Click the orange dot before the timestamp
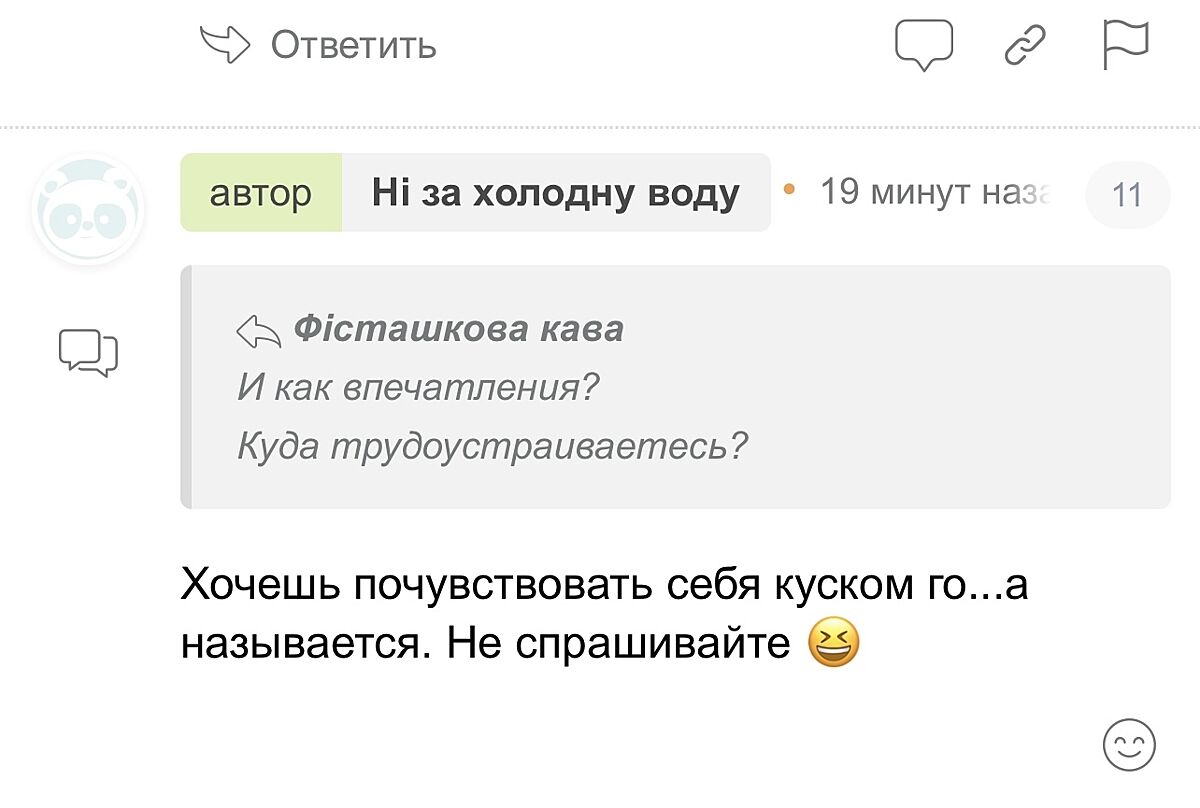This screenshot has height=808, width=1200. pyautogui.click(x=789, y=188)
